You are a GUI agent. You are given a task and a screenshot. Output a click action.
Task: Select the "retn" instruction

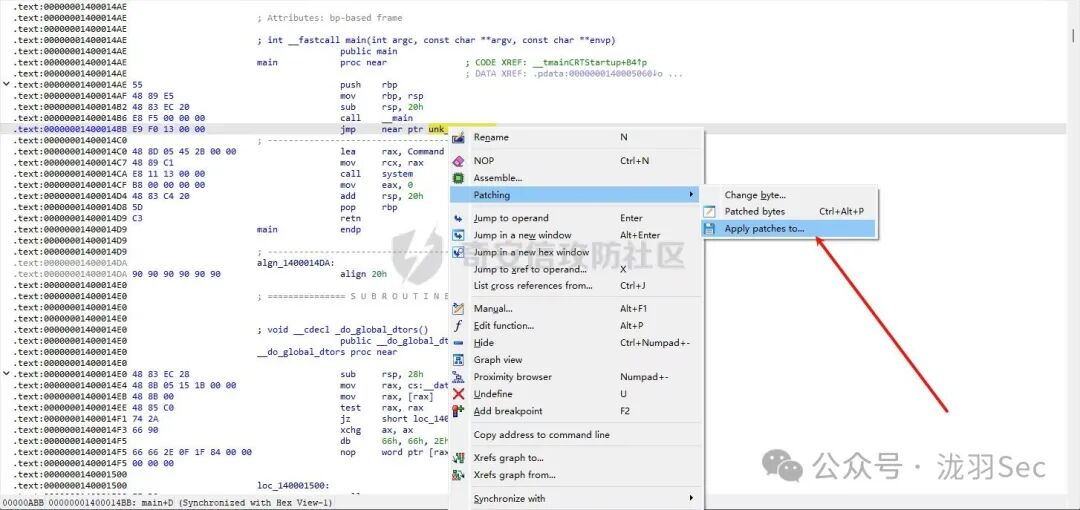tap(351, 218)
